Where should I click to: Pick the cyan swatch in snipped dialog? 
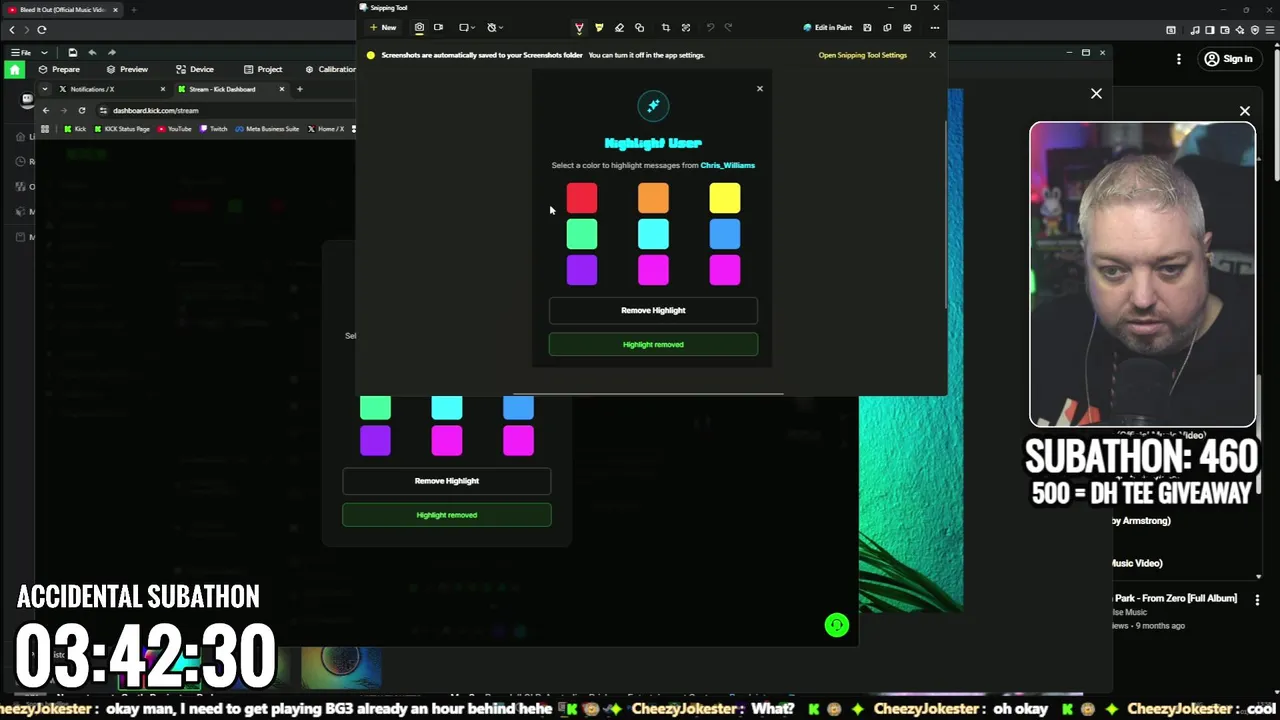tap(653, 234)
